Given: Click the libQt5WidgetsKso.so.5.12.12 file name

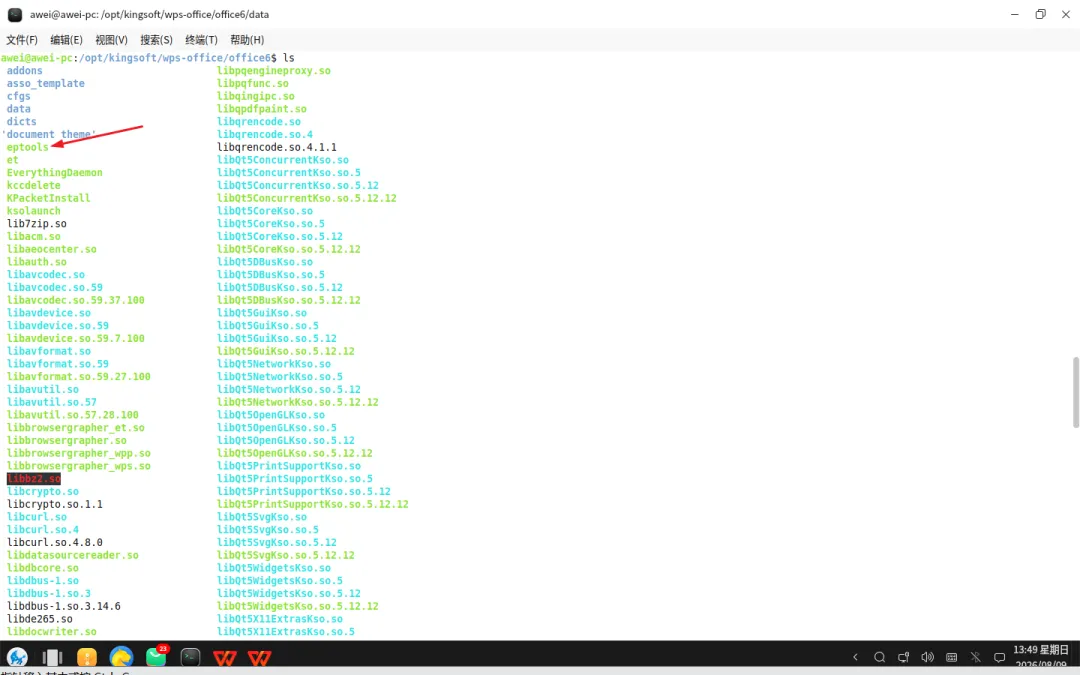Looking at the screenshot, I should pyautogui.click(x=298, y=606).
